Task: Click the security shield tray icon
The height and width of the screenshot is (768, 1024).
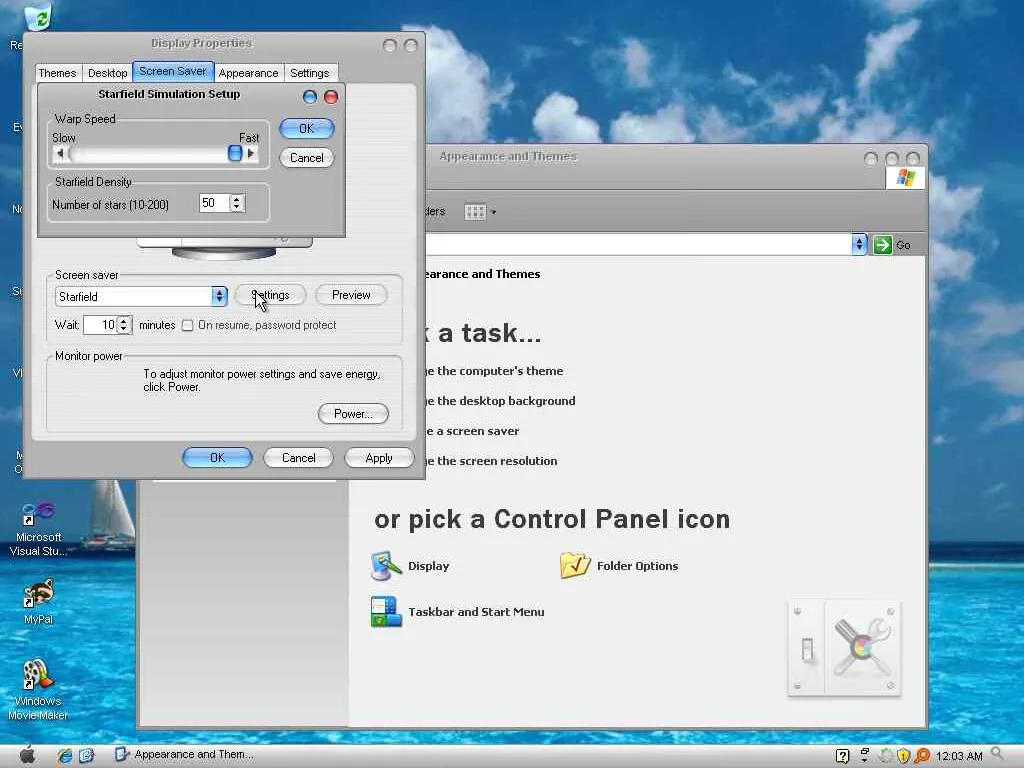Action: (x=903, y=756)
